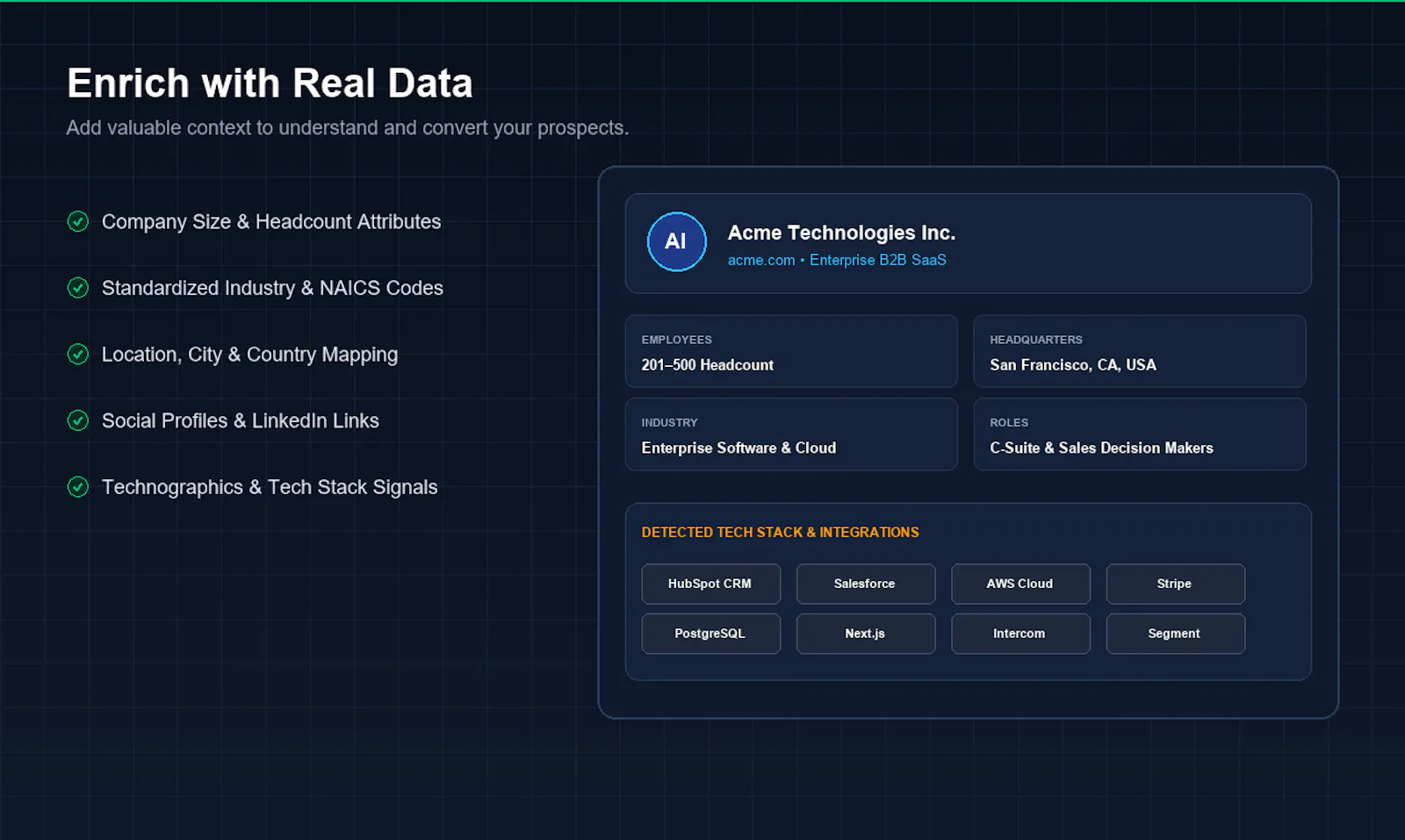Click the Employees 201–500 Headcount card
1405x840 pixels.
(791, 351)
